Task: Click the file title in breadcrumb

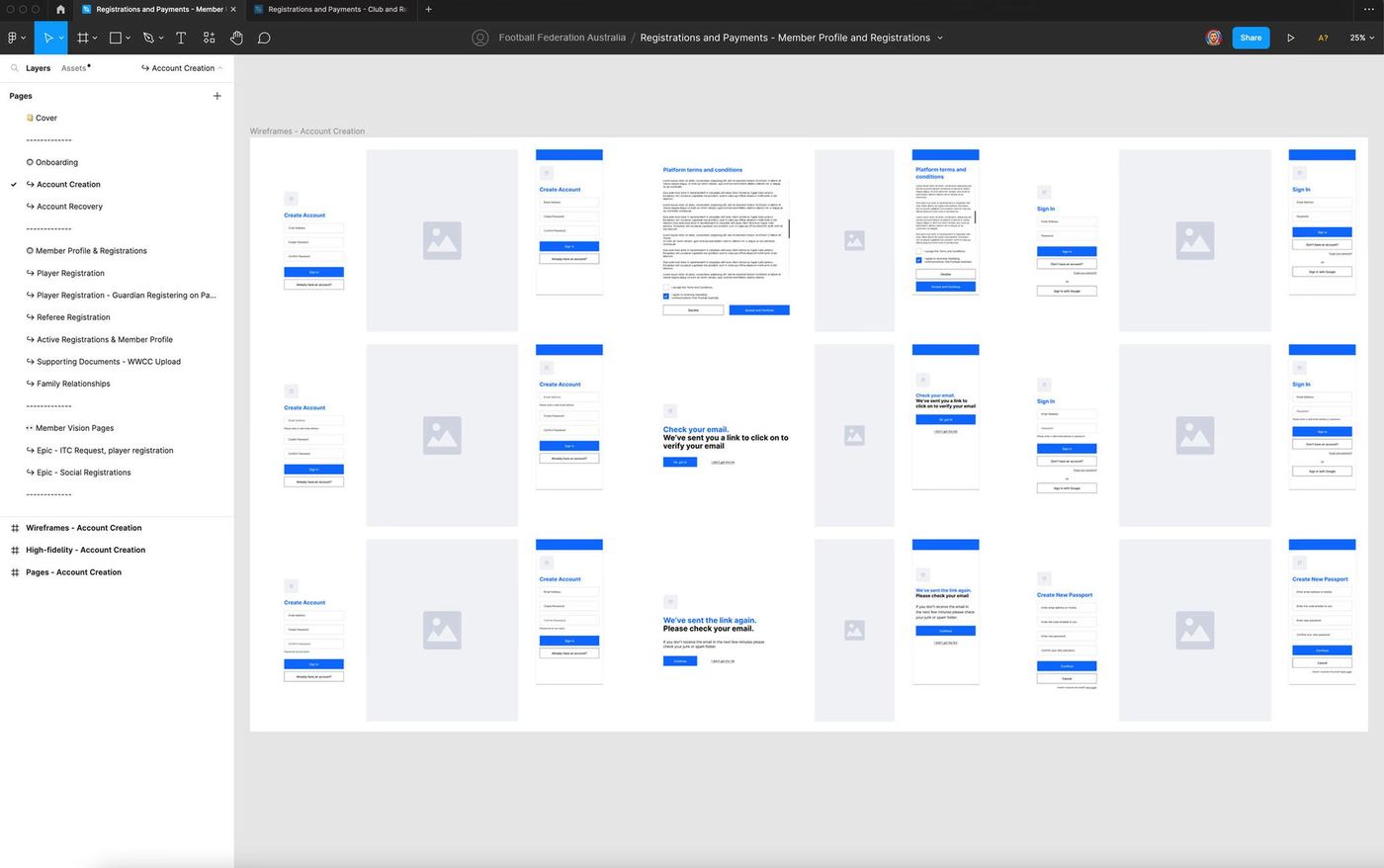Action: 785,38
